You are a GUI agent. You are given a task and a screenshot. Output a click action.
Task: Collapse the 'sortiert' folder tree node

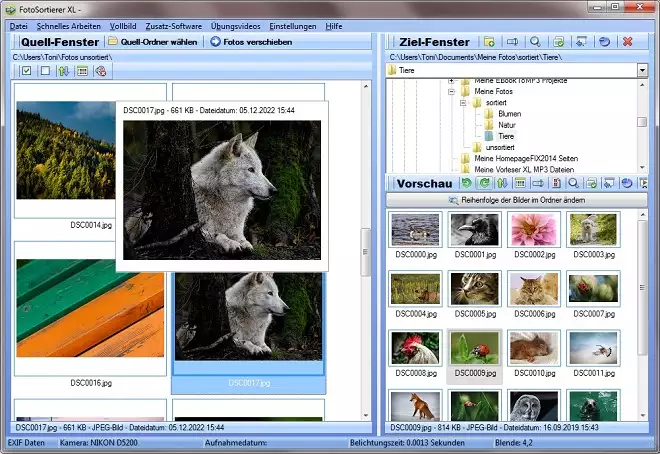(x=464, y=102)
